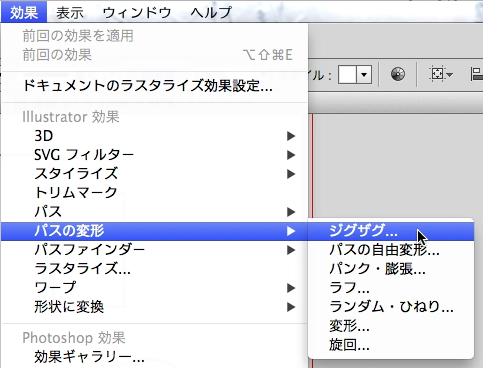The image size is (483, 368).
Task: Open the style swatch dropdown arrow
Action: 364,74
